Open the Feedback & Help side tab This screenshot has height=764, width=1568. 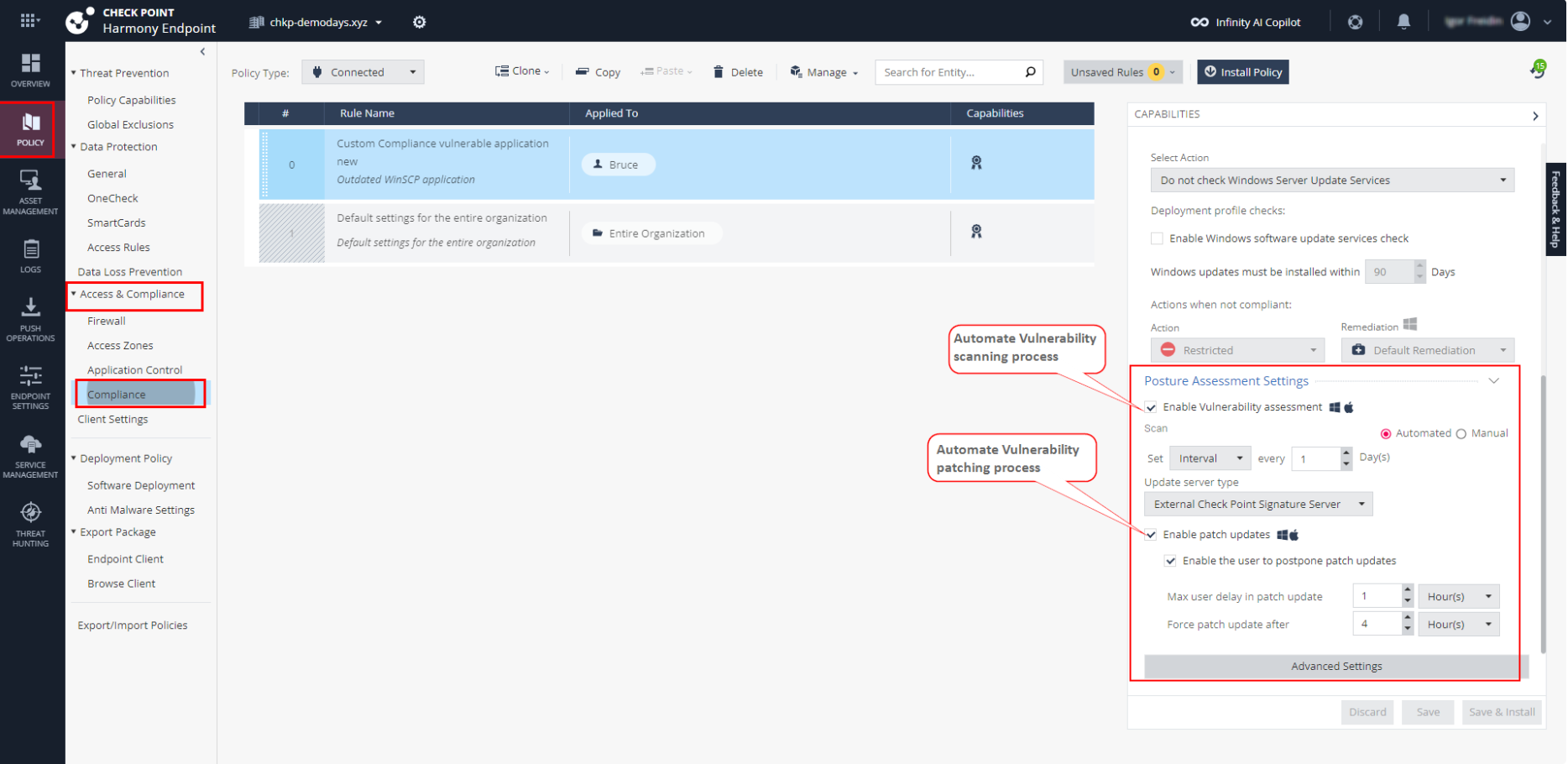[x=1555, y=209]
